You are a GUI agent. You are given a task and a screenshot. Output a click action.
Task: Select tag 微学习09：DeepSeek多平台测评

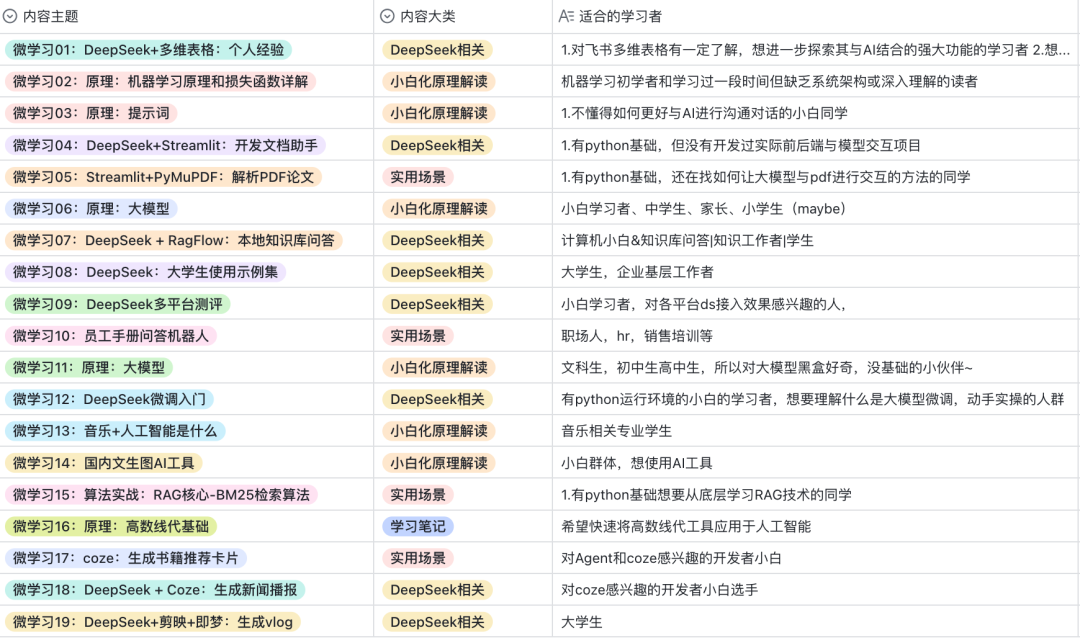[x=118, y=304]
